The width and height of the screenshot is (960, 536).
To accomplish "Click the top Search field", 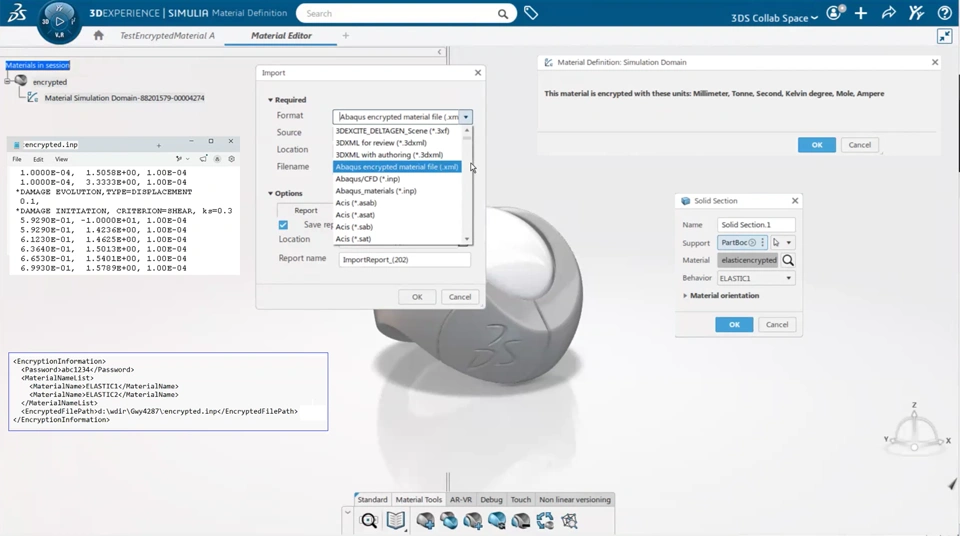I will (398, 13).
